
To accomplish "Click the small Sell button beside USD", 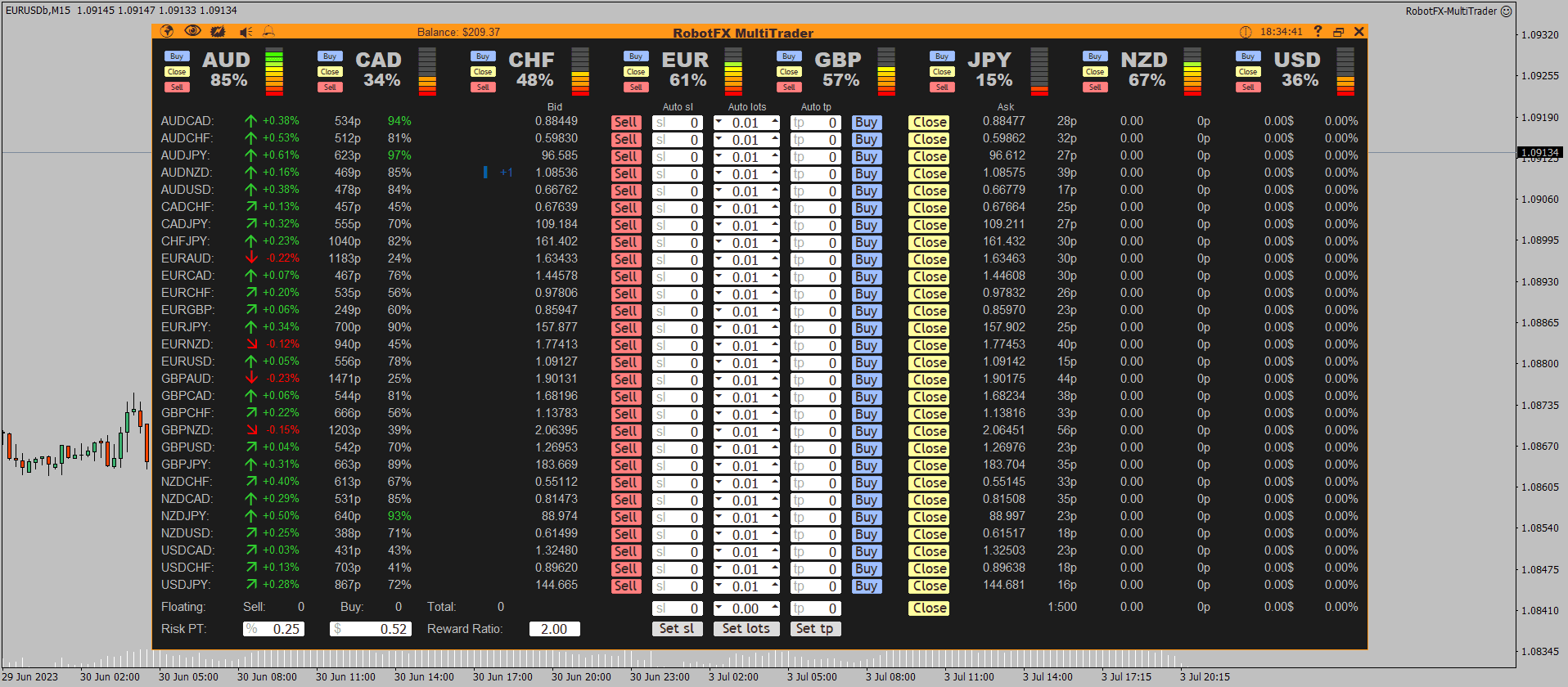I will click(1248, 88).
